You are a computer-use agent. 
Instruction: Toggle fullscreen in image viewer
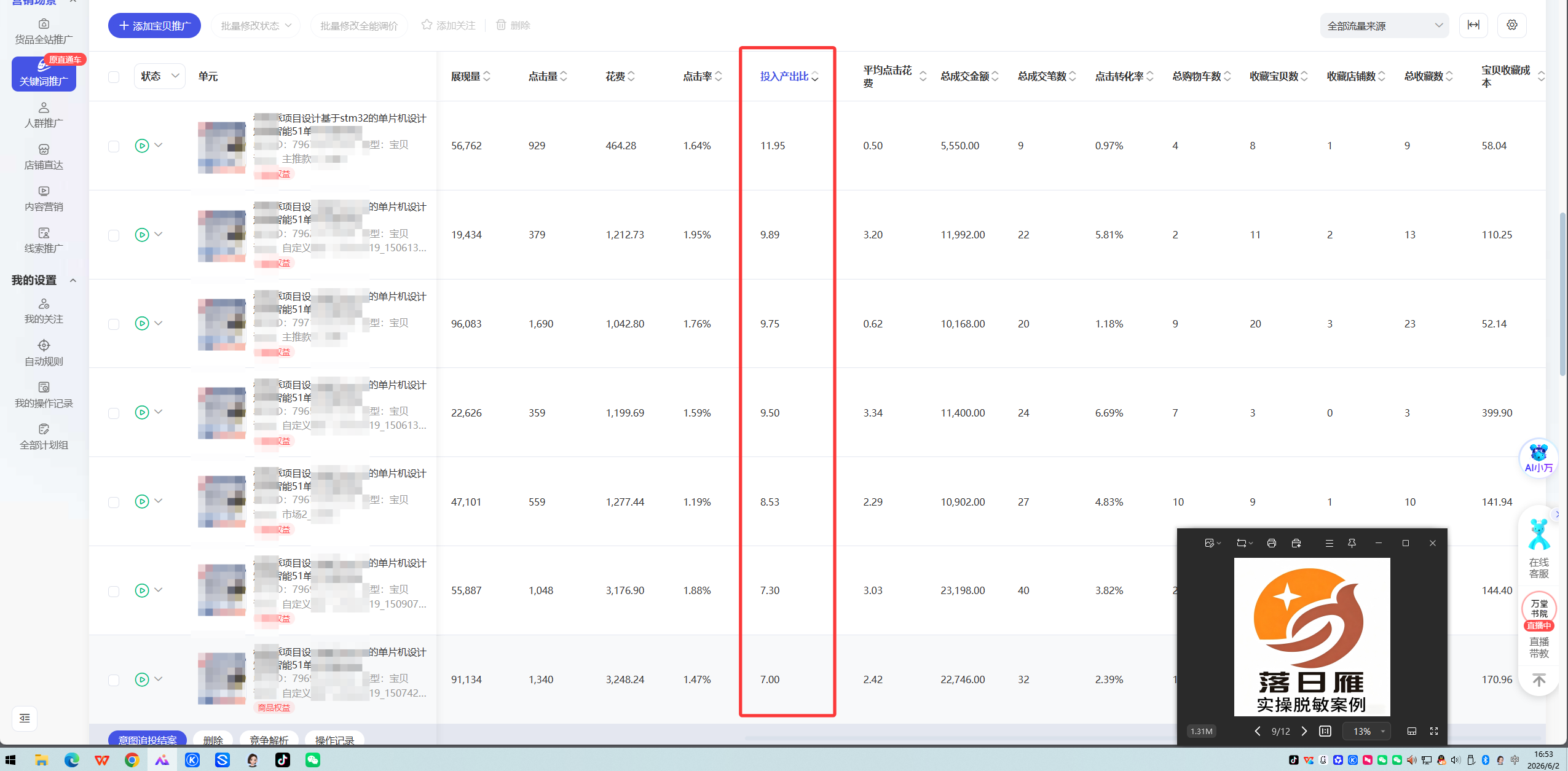point(1434,731)
